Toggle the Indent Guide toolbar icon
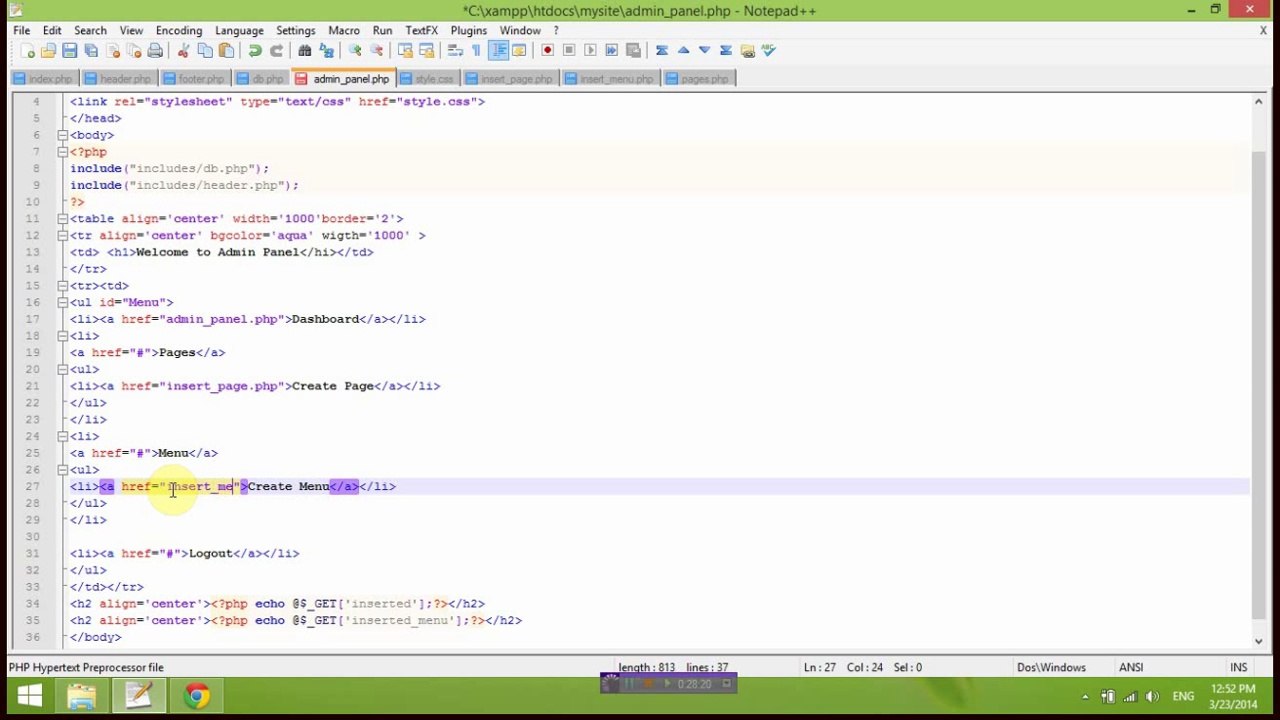The image size is (1280, 720). [499, 50]
